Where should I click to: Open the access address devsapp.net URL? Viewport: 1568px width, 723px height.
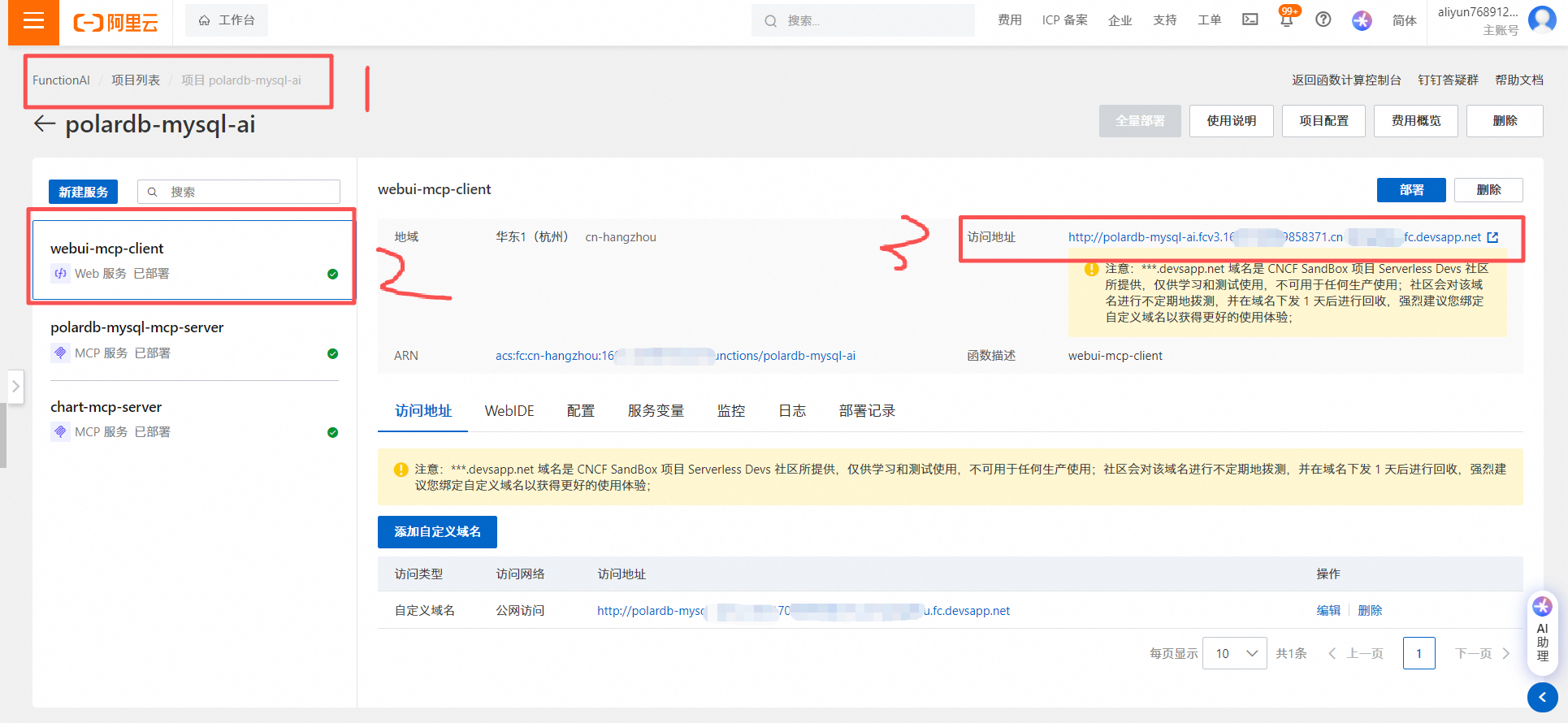point(1274,237)
